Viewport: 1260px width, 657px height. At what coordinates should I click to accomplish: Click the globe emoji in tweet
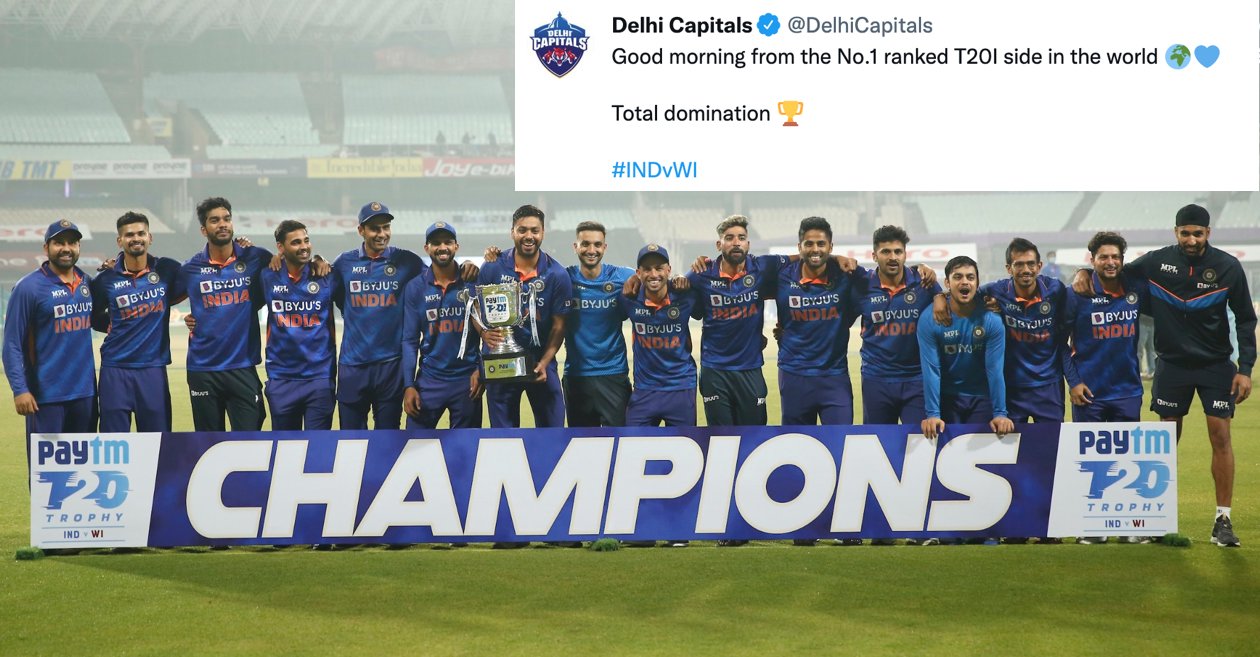click(x=1178, y=57)
